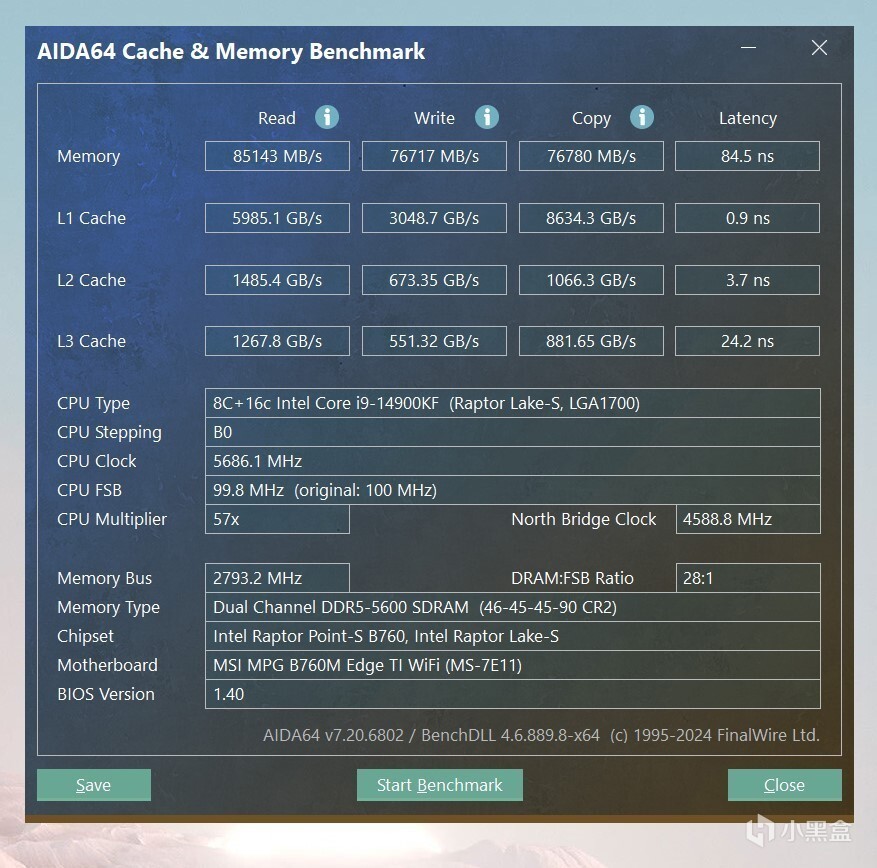The width and height of the screenshot is (877, 868).
Task: Click the L3 Cache Copy value 881.65 GB/s
Action: (x=591, y=341)
